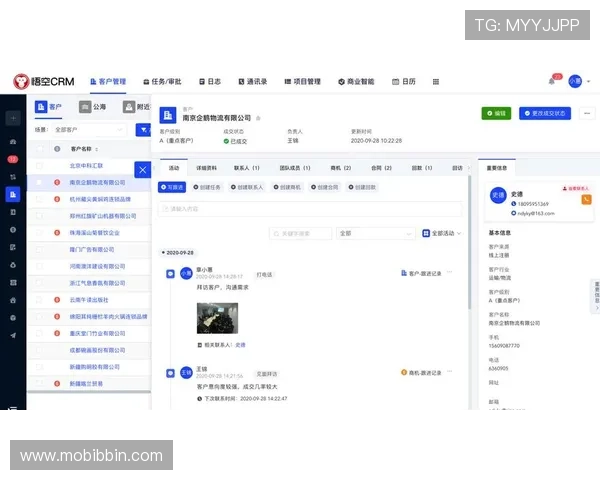The image size is (600, 480).
Task: Click the star favorite icon beside company name
Action: tap(258, 118)
